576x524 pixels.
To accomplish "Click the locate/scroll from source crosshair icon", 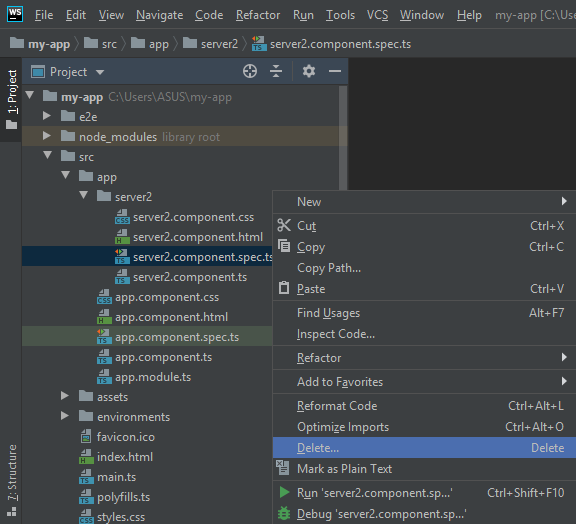I will pyautogui.click(x=250, y=71).
